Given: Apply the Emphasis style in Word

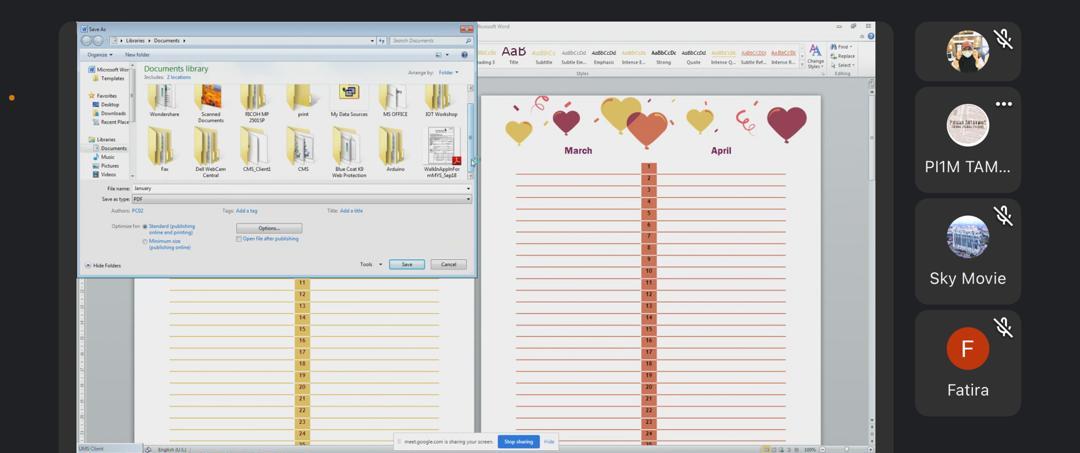Looking at the screenshot, I should click(603, 55).
